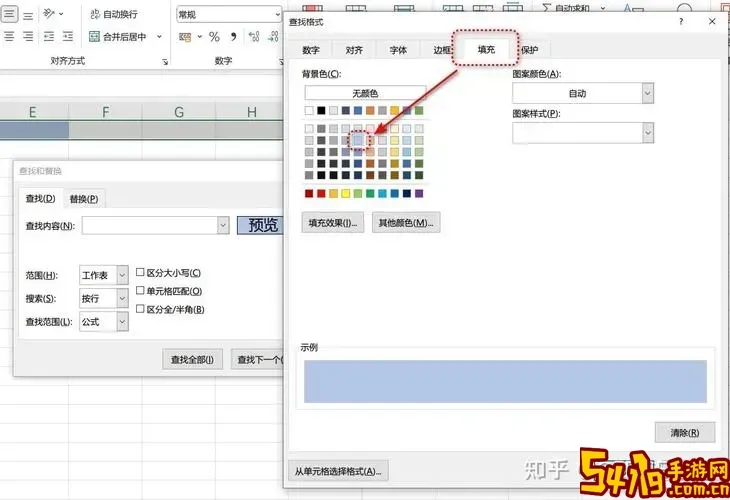Open the 范围 工作表 dropdown
This screenshot has height=500, width=730.
[122, 275]
